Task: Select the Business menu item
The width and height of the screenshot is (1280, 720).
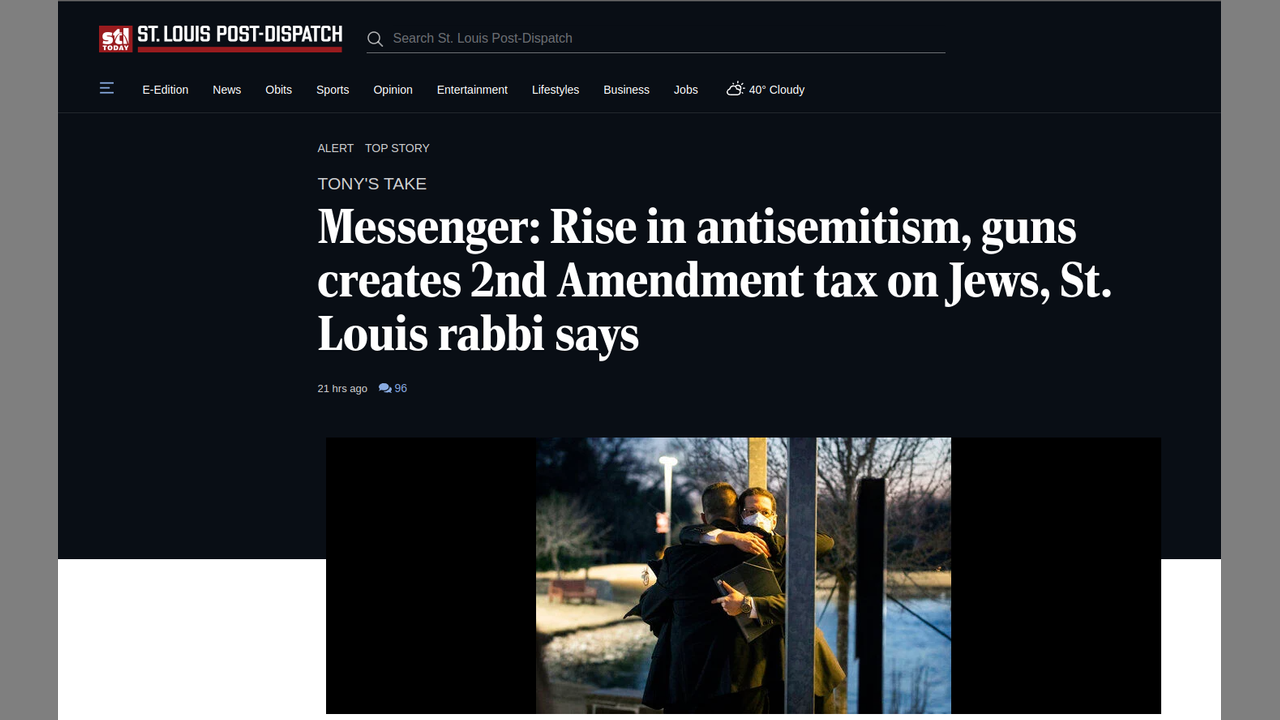Action: click(626, 90)
